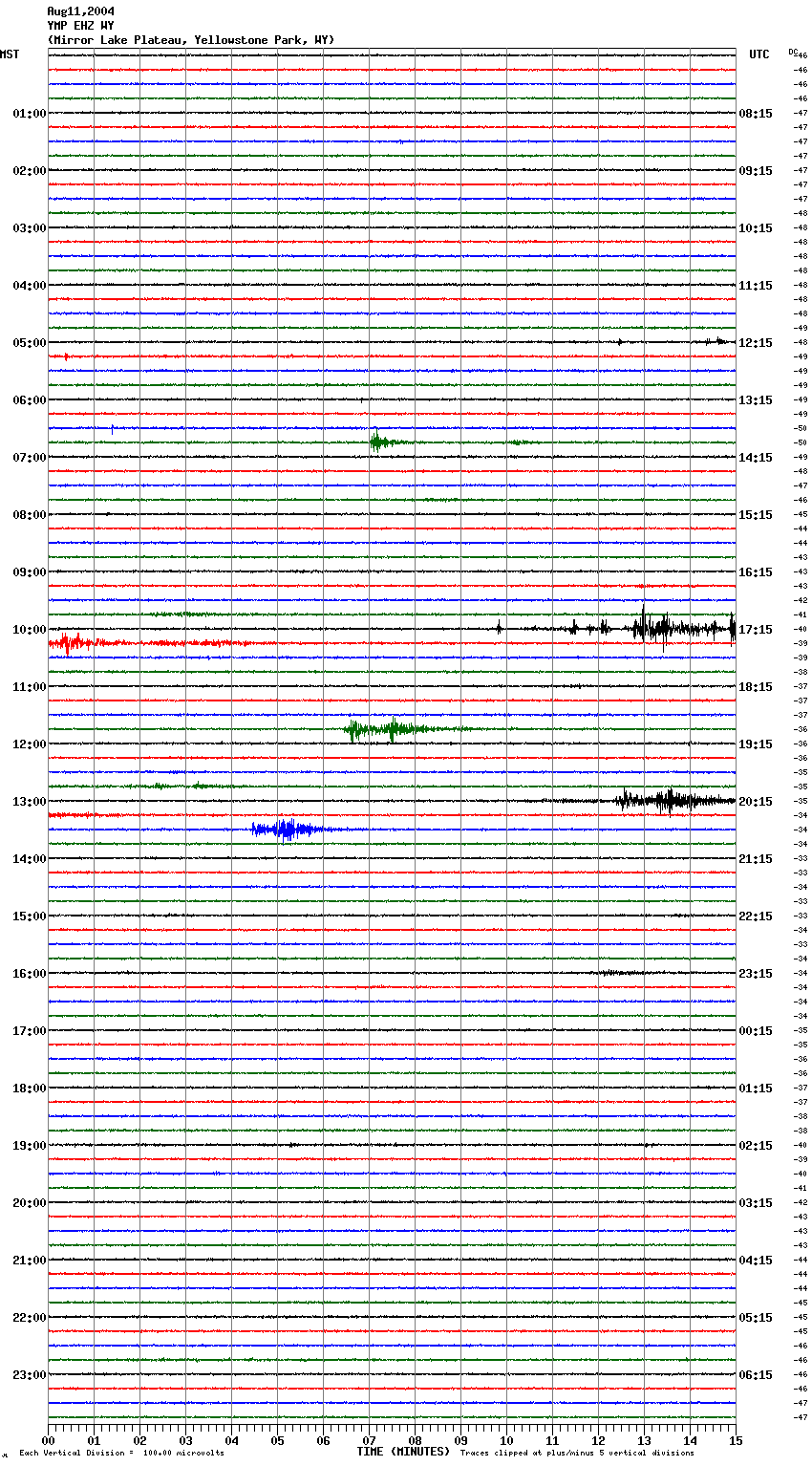Select the 13:00 MST time label
Screen dimensions: 812x1466
coord(30,802)
